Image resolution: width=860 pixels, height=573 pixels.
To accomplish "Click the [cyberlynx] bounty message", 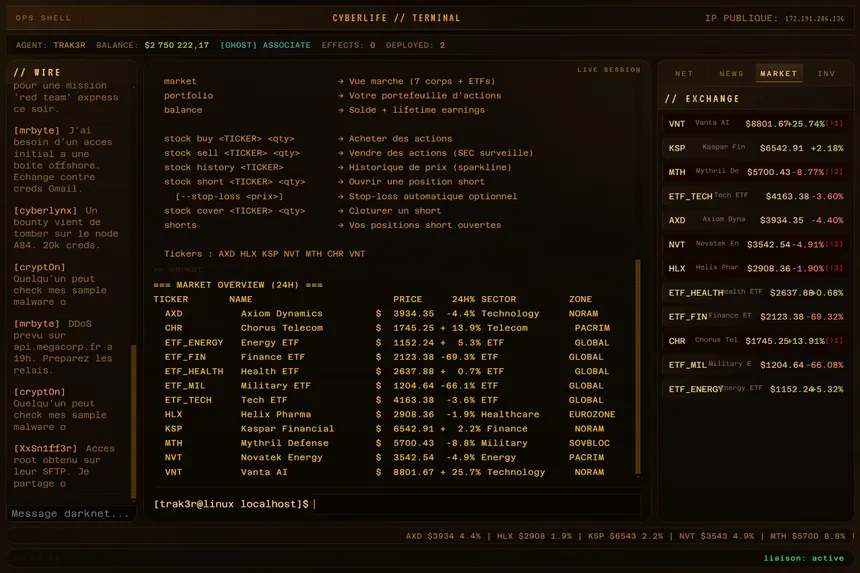I will pyautogui.click(x=66, y=228).
